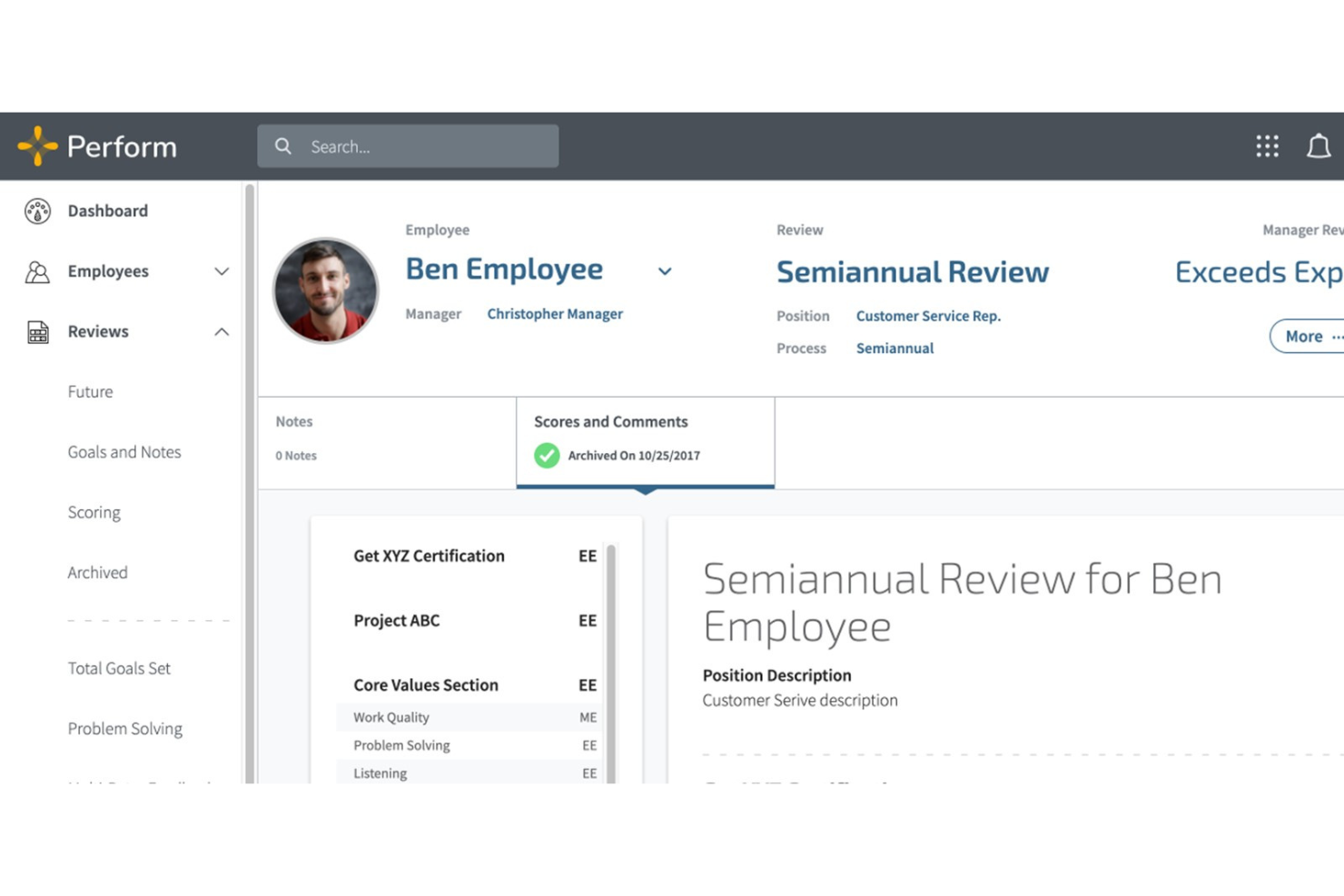Image resolution: width=1344 pixels, height=896 pixels.
Task: Open the Ben Employee dropdown arrow
Action: coord(665,271)
